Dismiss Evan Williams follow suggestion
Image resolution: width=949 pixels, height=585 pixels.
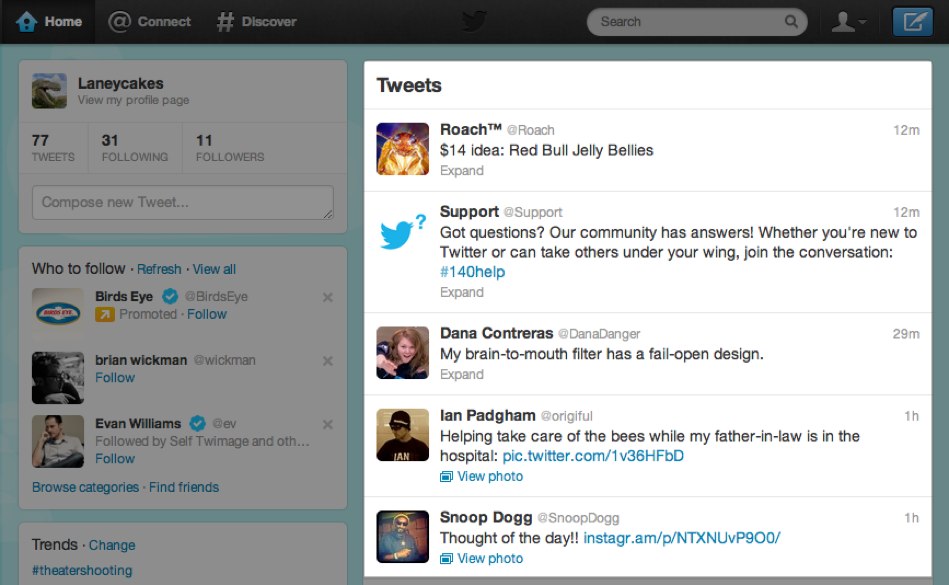[x=327, y=424]
